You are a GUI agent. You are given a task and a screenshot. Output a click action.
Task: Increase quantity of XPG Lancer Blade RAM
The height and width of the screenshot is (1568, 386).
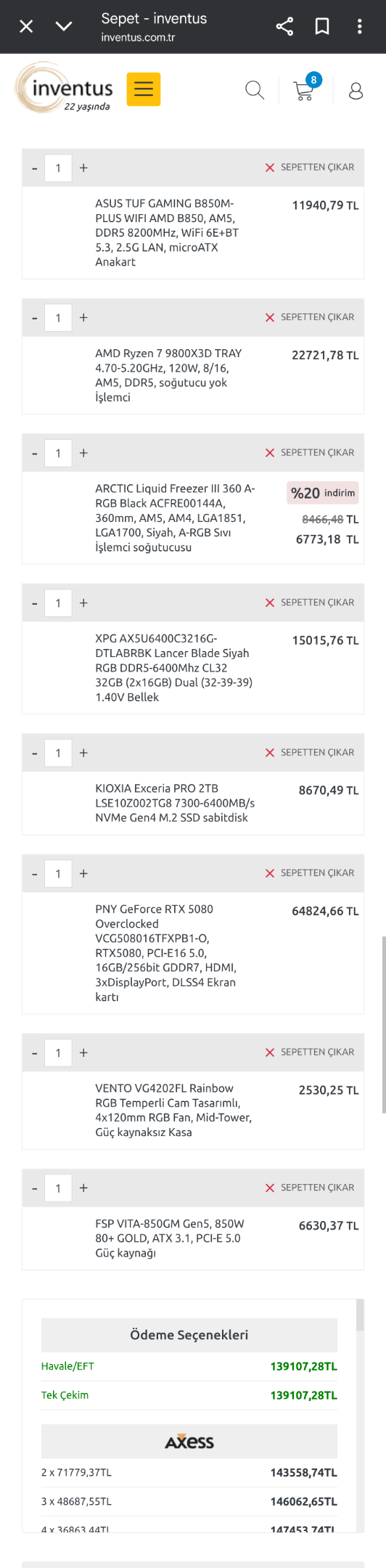pos(83,603)
